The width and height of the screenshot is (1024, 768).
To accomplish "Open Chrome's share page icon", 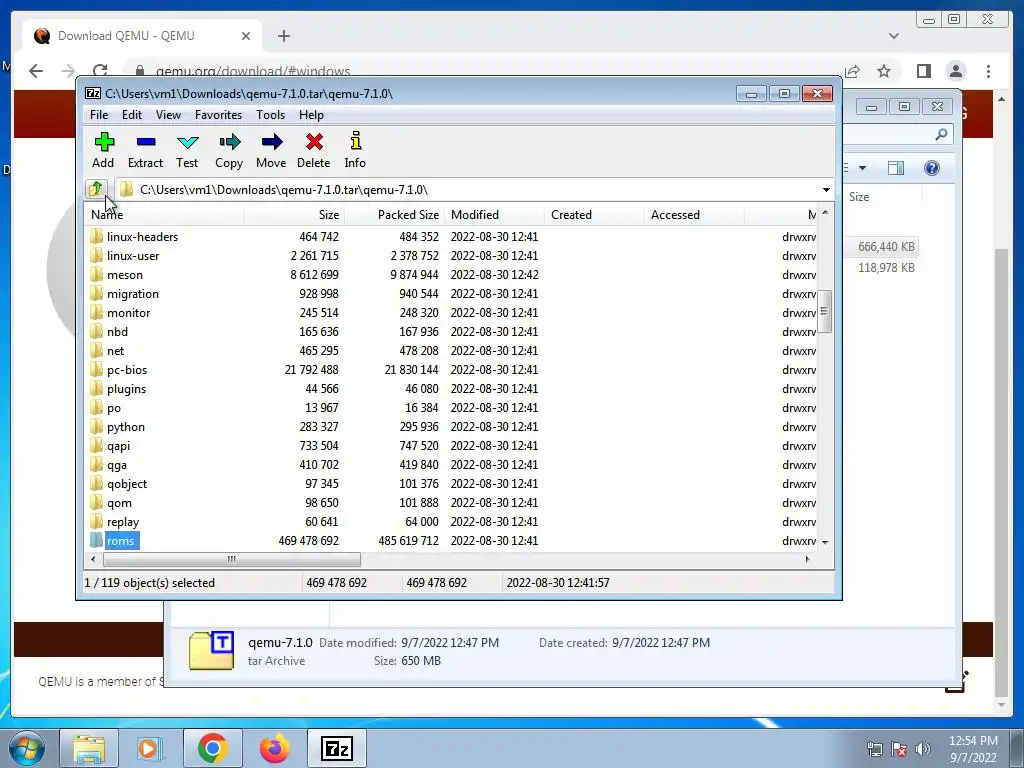I will point(852,71).
